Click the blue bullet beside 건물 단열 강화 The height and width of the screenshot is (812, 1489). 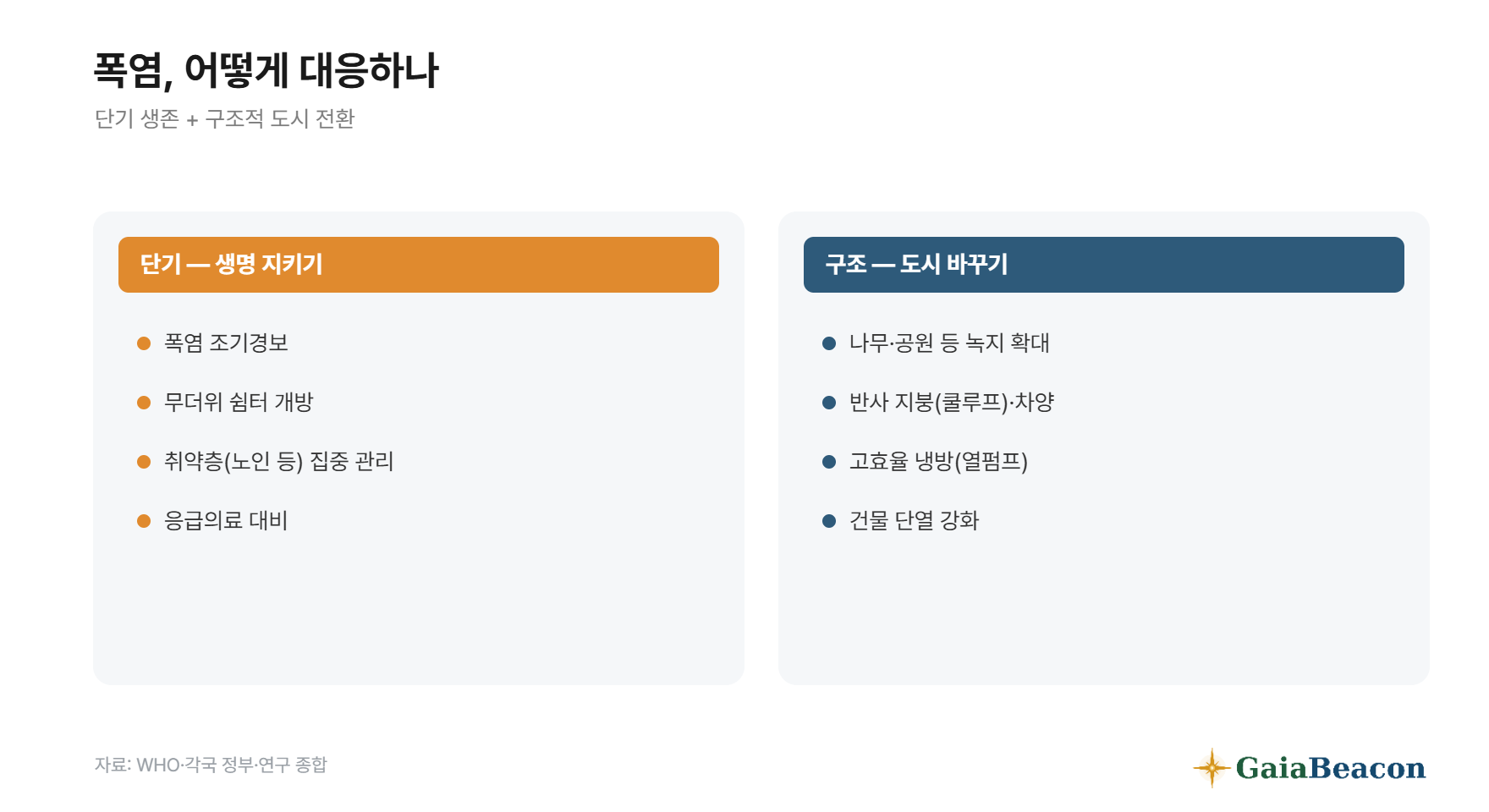(829, 521)
